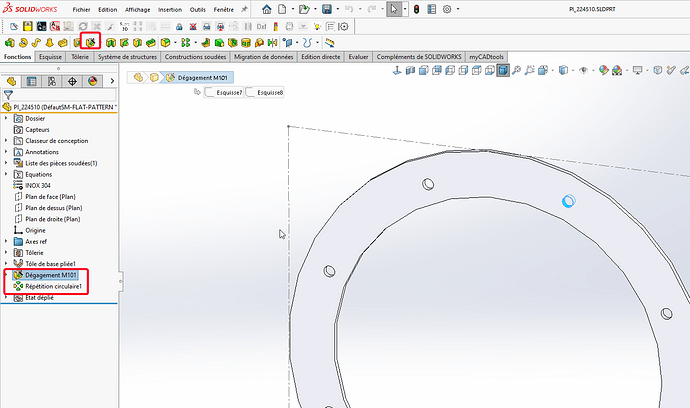Switch to the Constructions soudées tab
Image resolution: width=690 pixels, height=408 pixels.
click(195, 57)
